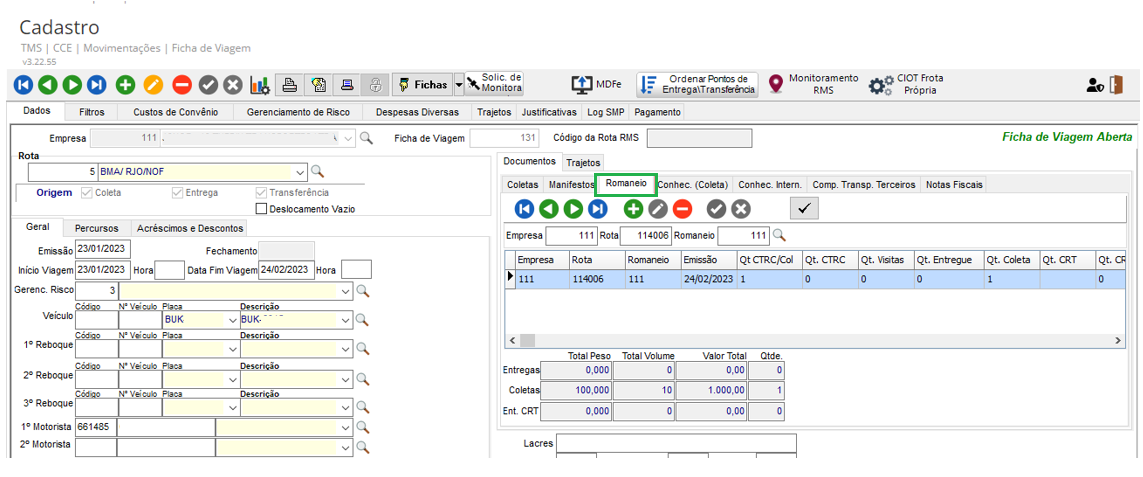Screen dimensions: 1143x477
Task: Click the exit door icon
Action: tap(1116, 85)
